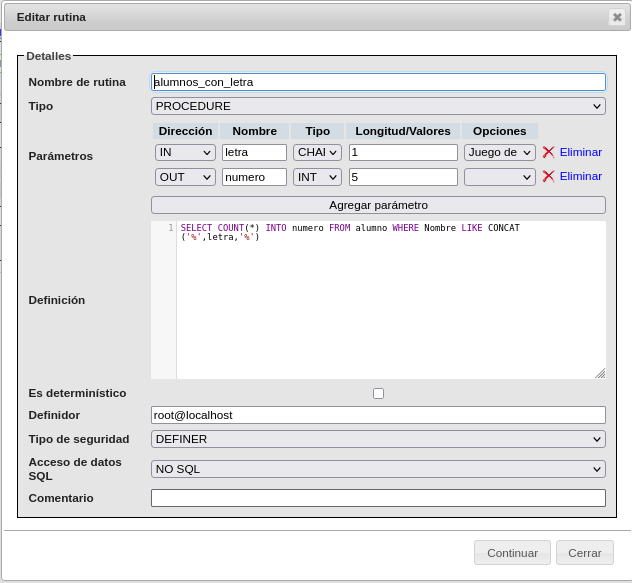
Task: Click the red X icon for letra parameter
Action: pos(548,152)
